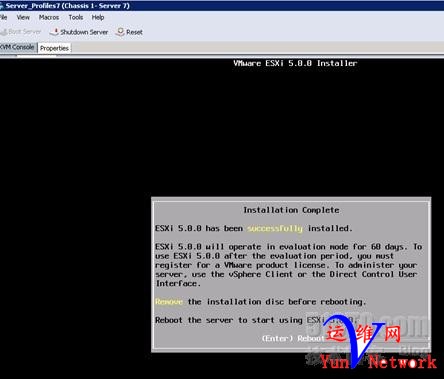Click the Shutdown Server label
This screenshot has height=379, width=444.
[x=84, y=32]
